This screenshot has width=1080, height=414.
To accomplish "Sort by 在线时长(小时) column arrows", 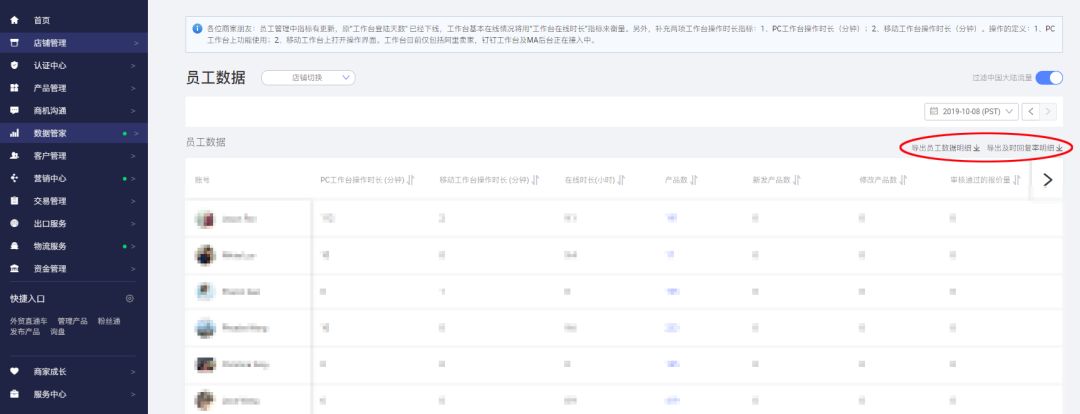I will (x=621, y=180).
